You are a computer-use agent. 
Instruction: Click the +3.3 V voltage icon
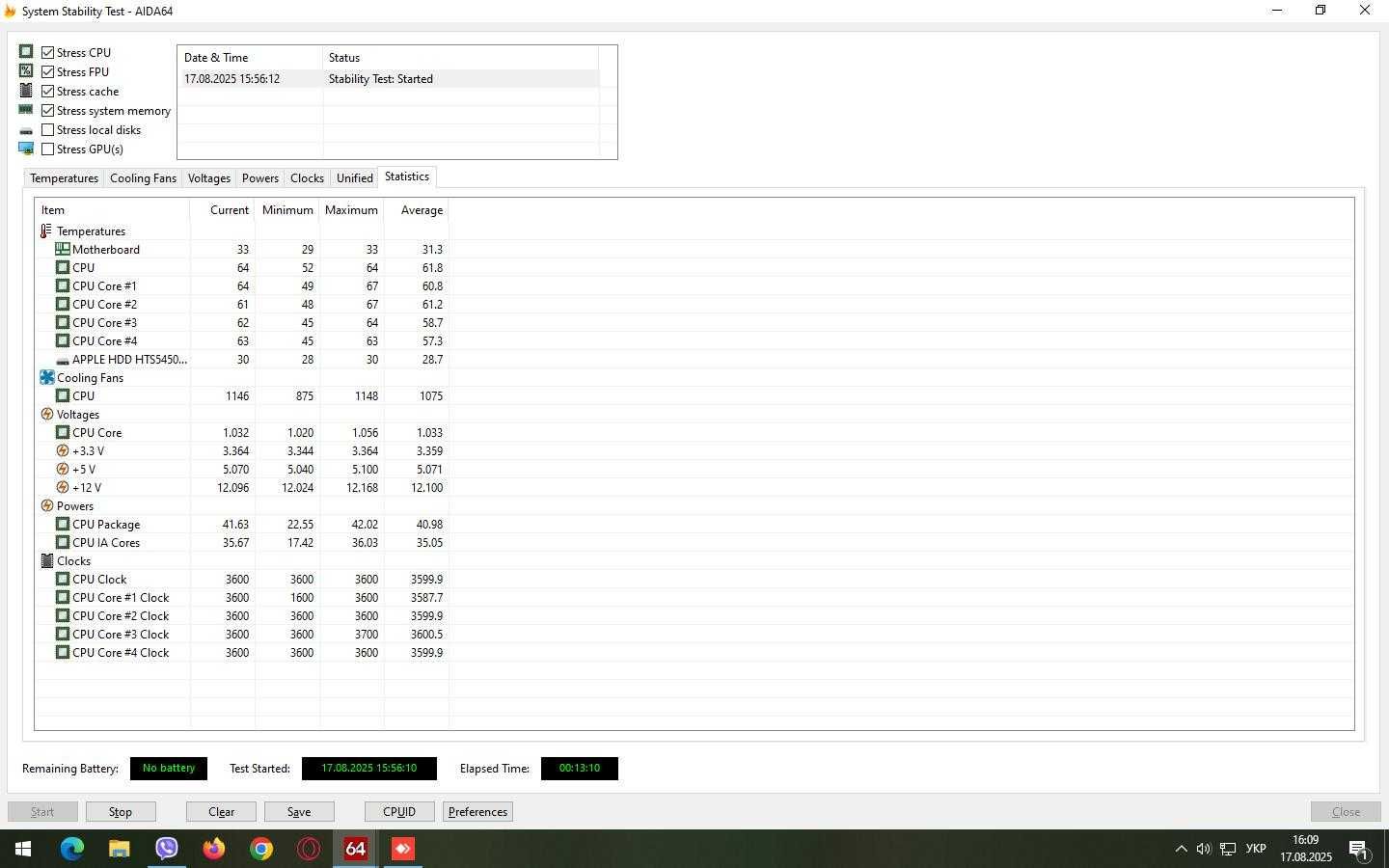tap(63, 451)
